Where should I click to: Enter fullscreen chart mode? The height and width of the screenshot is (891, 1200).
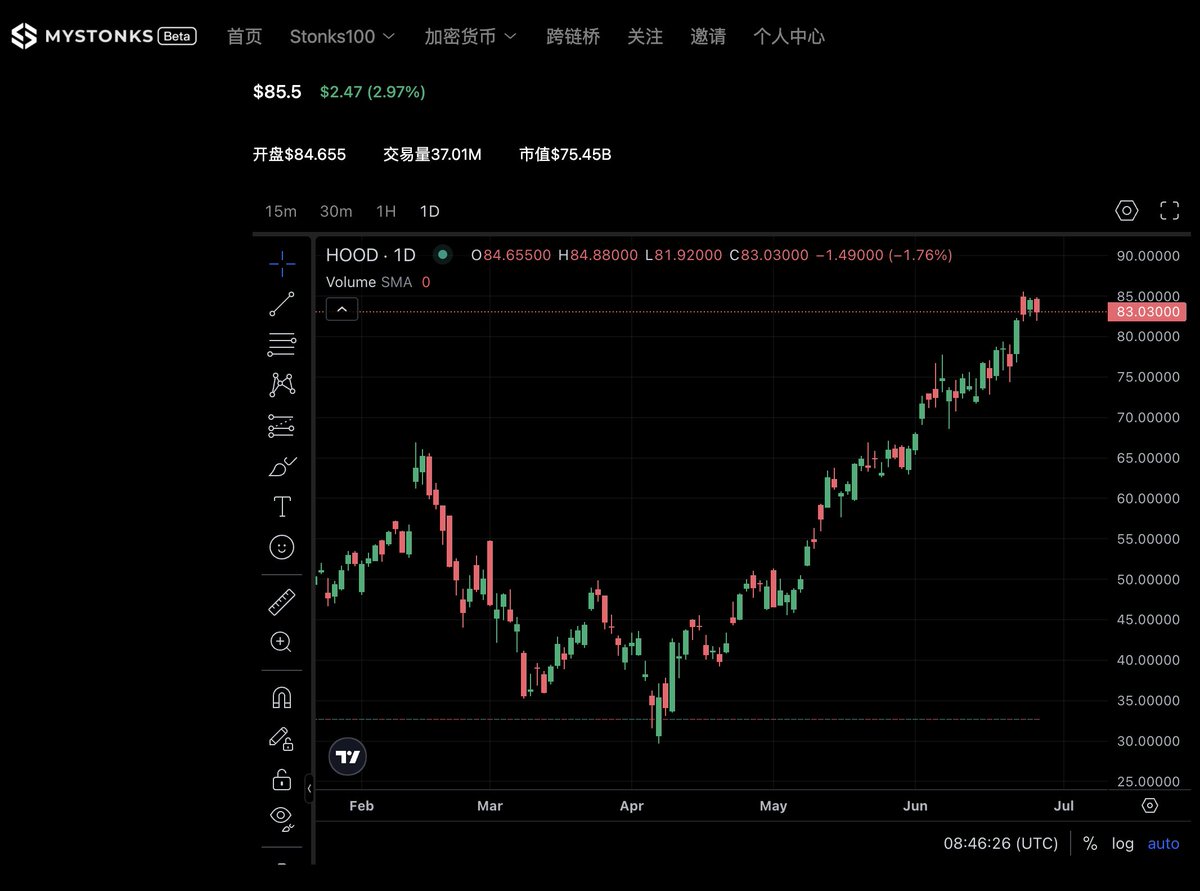pyautogui.click(x=1169, y=211)
